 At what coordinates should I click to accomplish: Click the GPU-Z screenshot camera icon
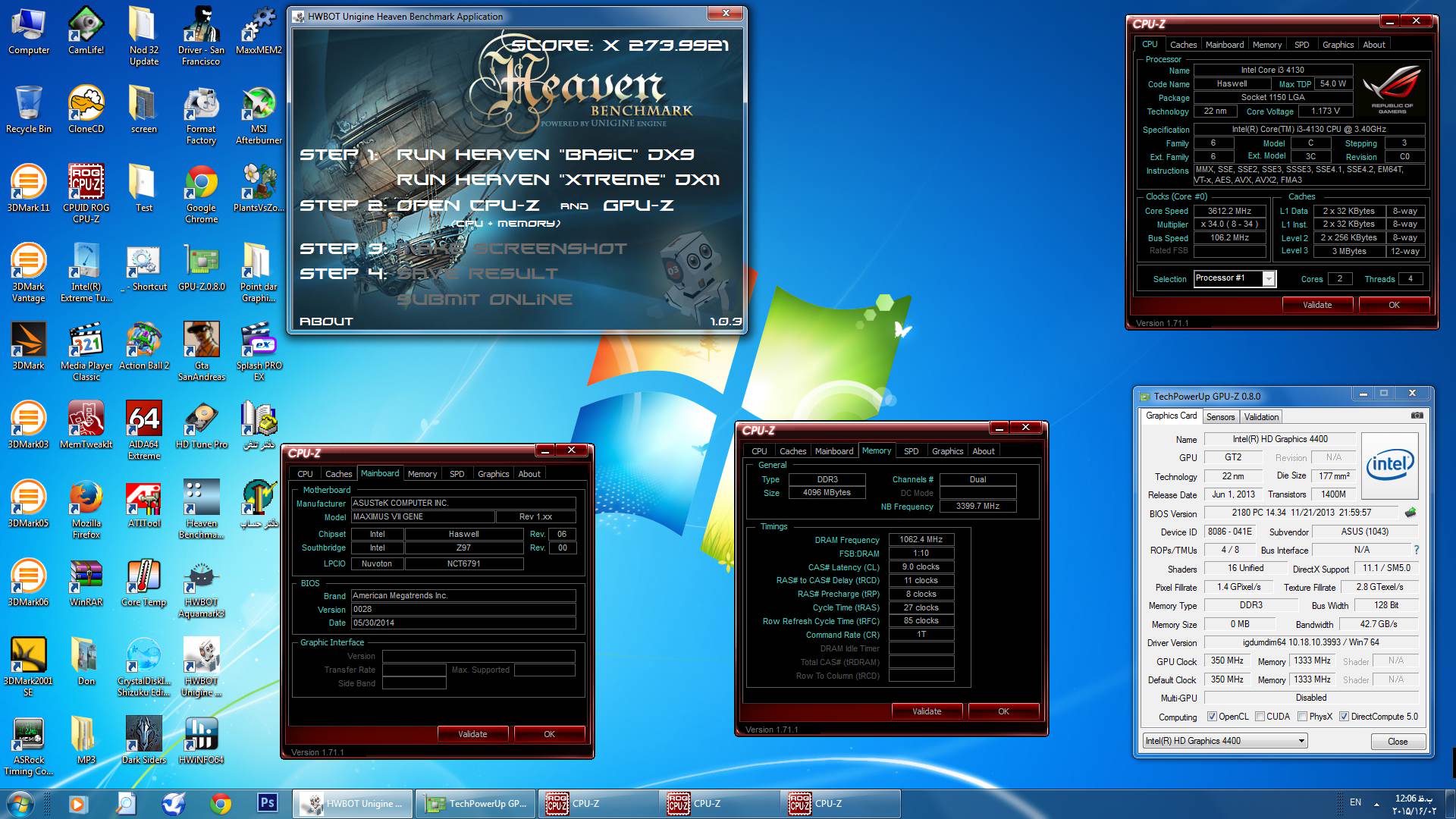click(x=1417, y=416)
